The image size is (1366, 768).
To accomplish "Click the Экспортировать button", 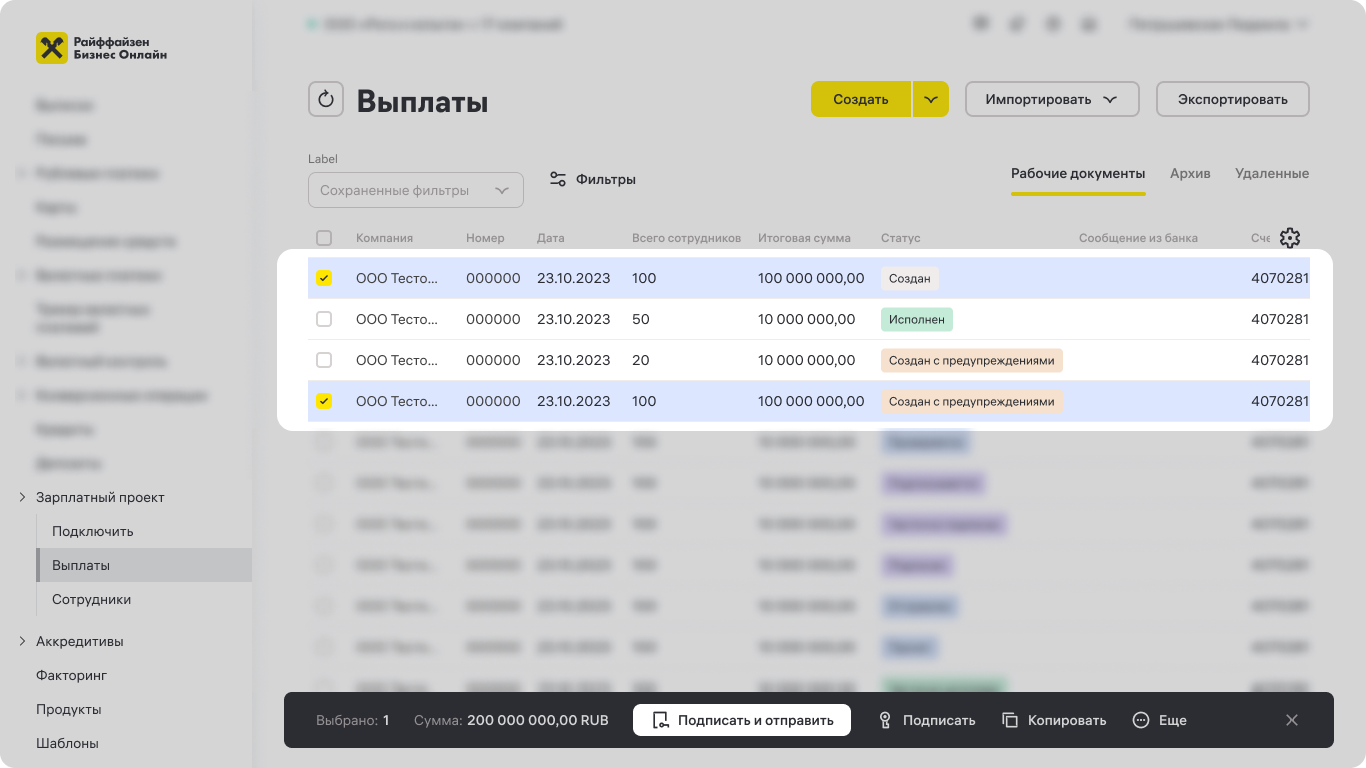I will (x=1233, y=99).
